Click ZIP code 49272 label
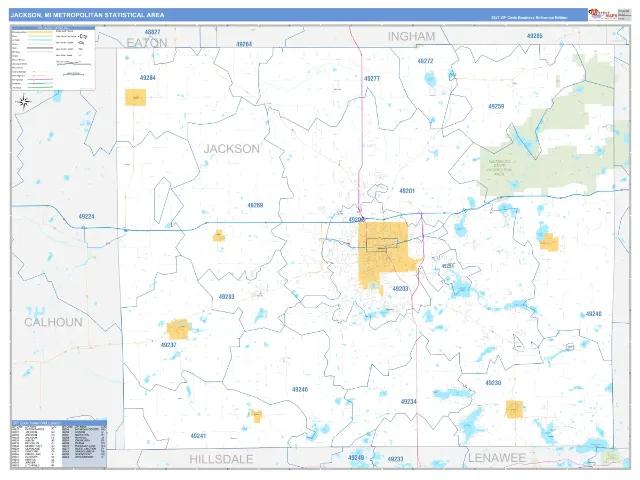The image size is (640, 480). [425, 61]
